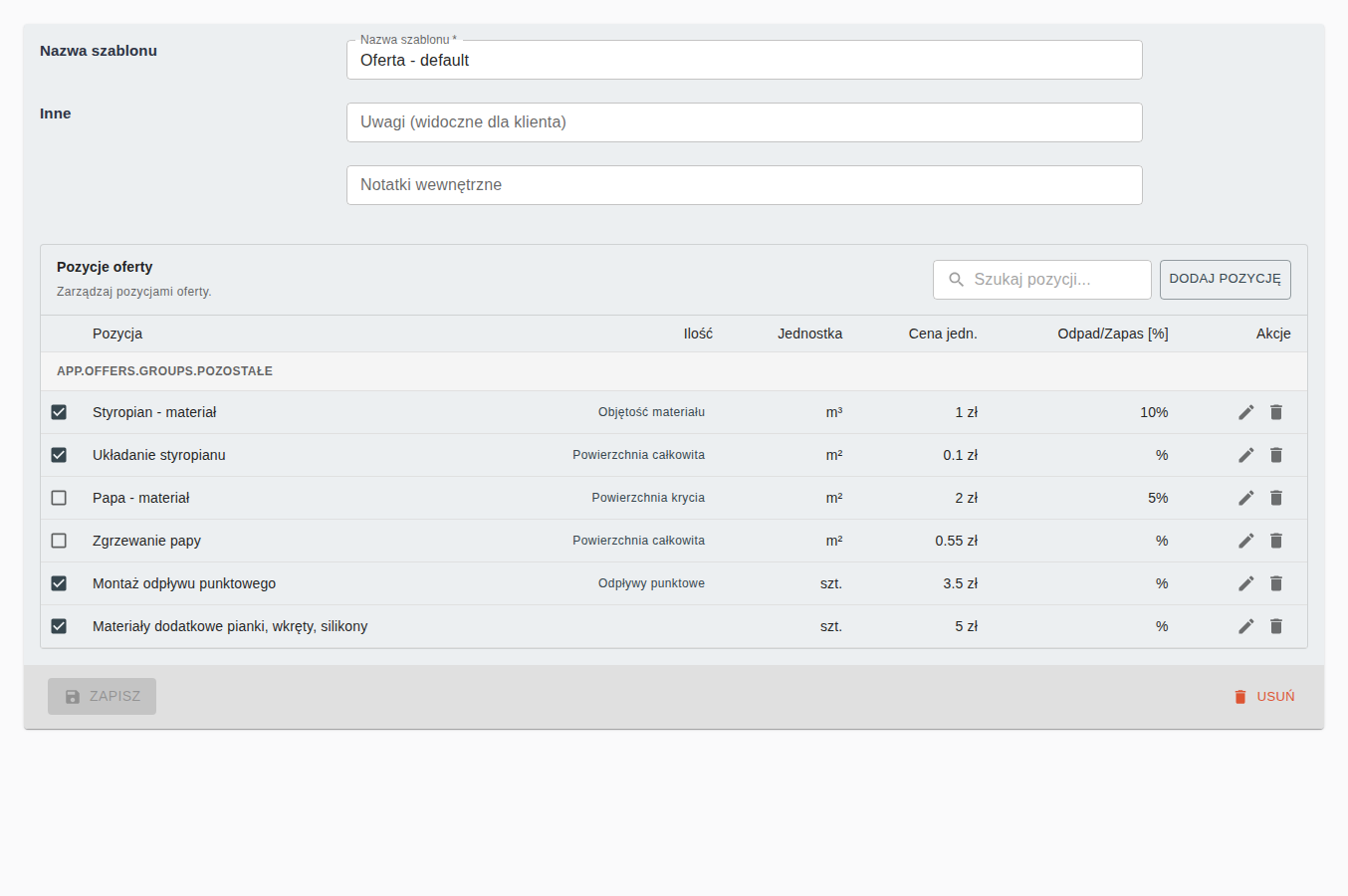This screenshot has width=1348, height=896.
Task: Click the search magnifier icon
Action: [x=956, y=280]
